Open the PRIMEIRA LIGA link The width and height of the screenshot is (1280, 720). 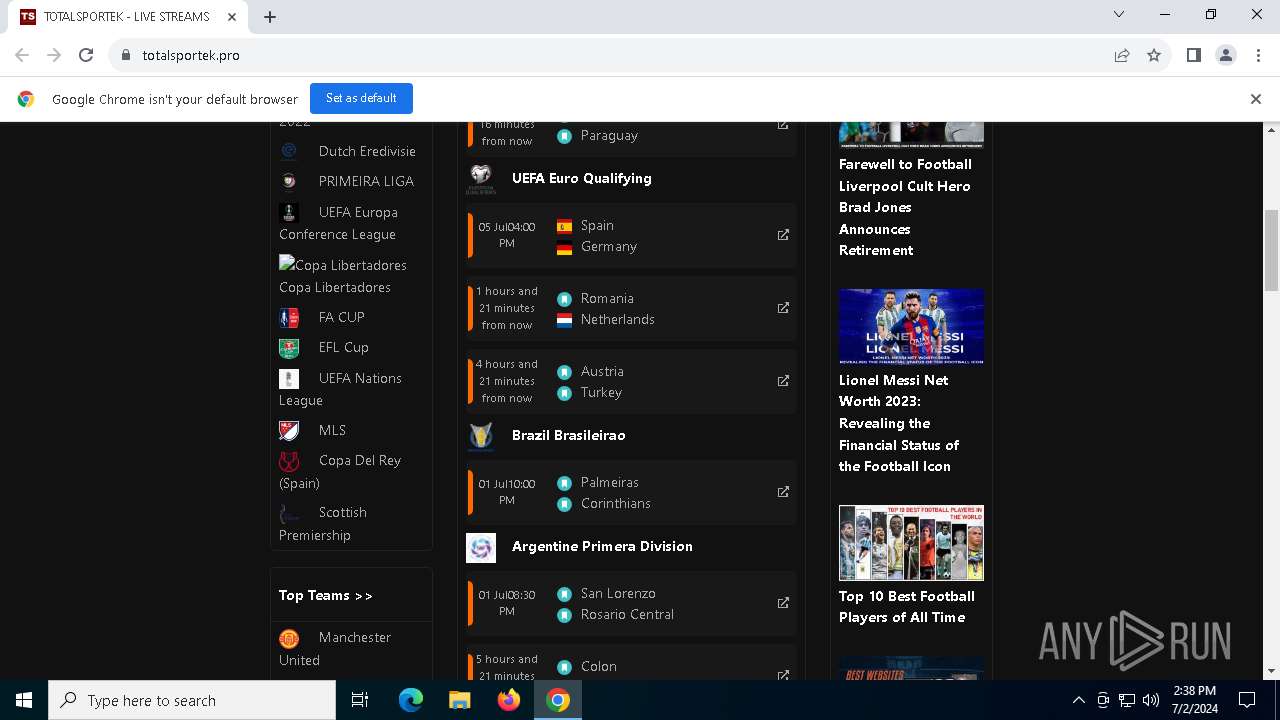pos(366,181)
